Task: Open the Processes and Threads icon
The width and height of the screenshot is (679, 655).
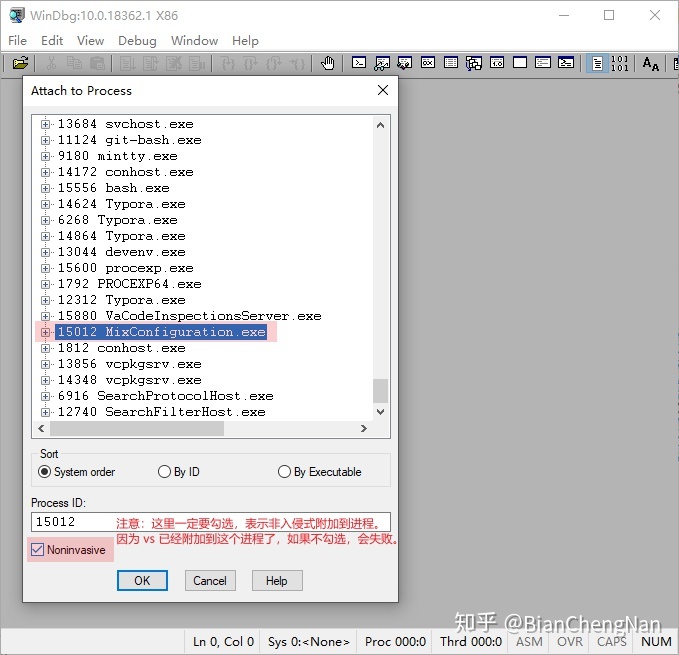Action: [x=543, y=63]
